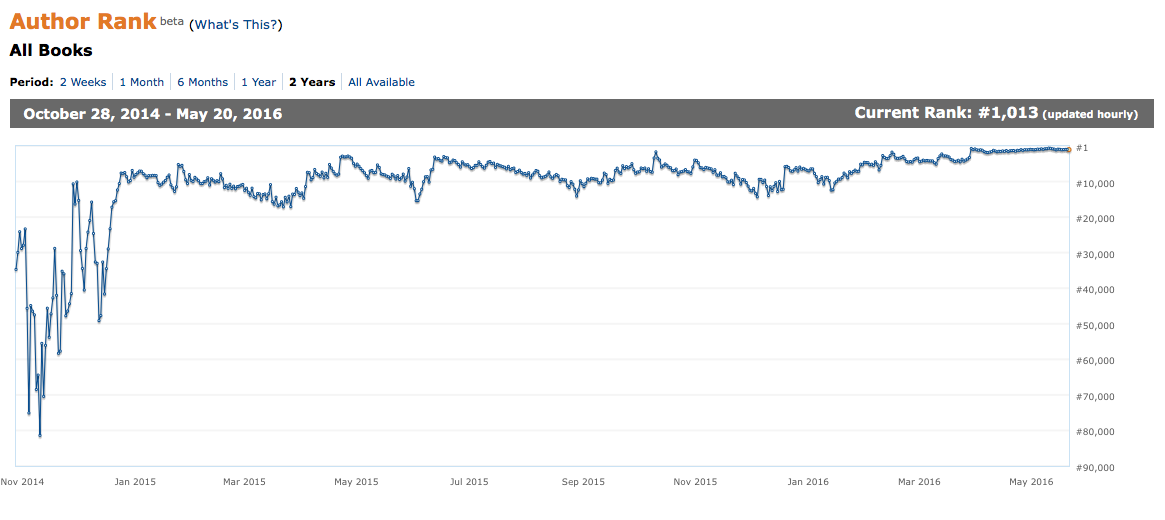The image size is (1165, 520).
Task: Click the "updated hourly" note
Action: [1090, 115]
